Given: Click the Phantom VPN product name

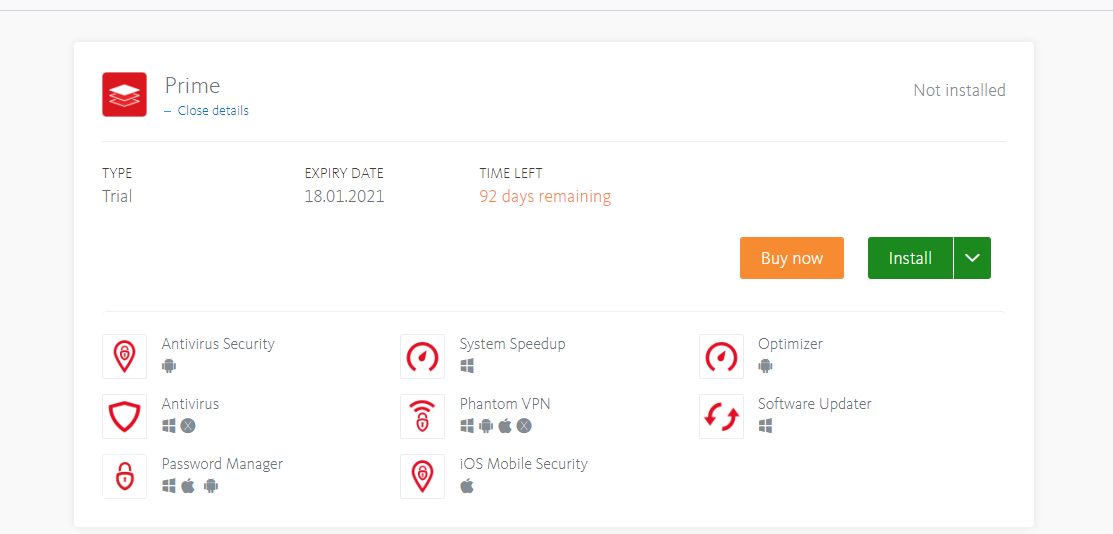Looking at the screenshot, I should click(x=505, y=404).
